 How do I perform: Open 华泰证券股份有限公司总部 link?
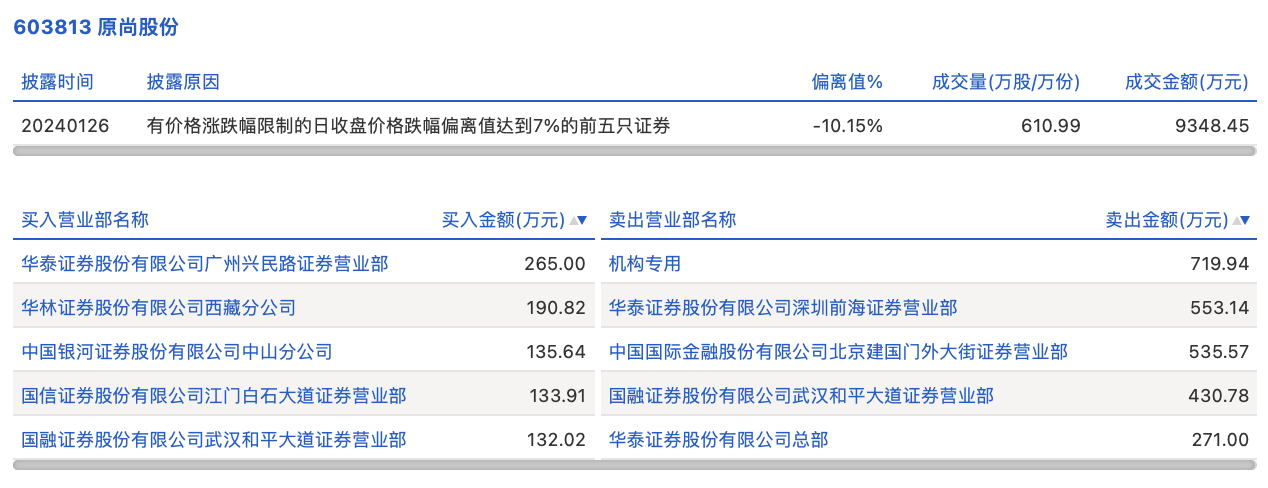[718, 440]
